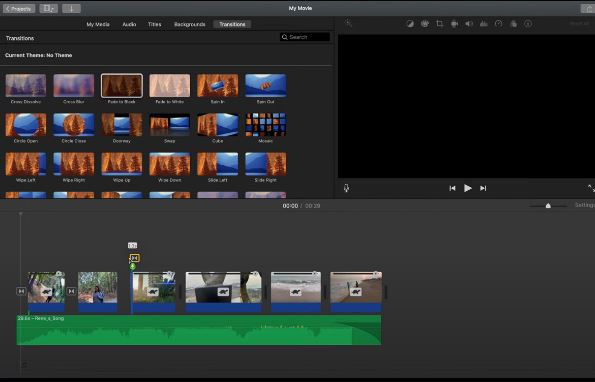
Task: Click the transitions Search field
Action: [305, 37]
